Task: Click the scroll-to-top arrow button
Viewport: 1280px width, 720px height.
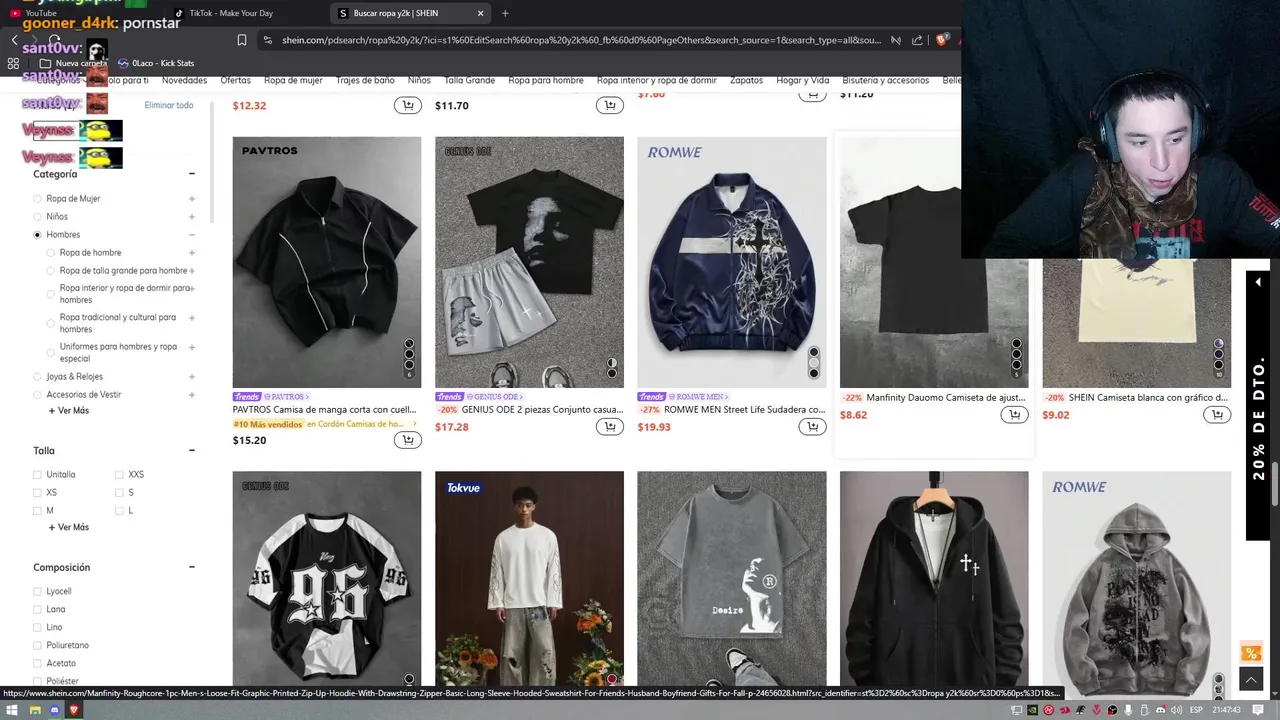Action: click(1251, 679)
